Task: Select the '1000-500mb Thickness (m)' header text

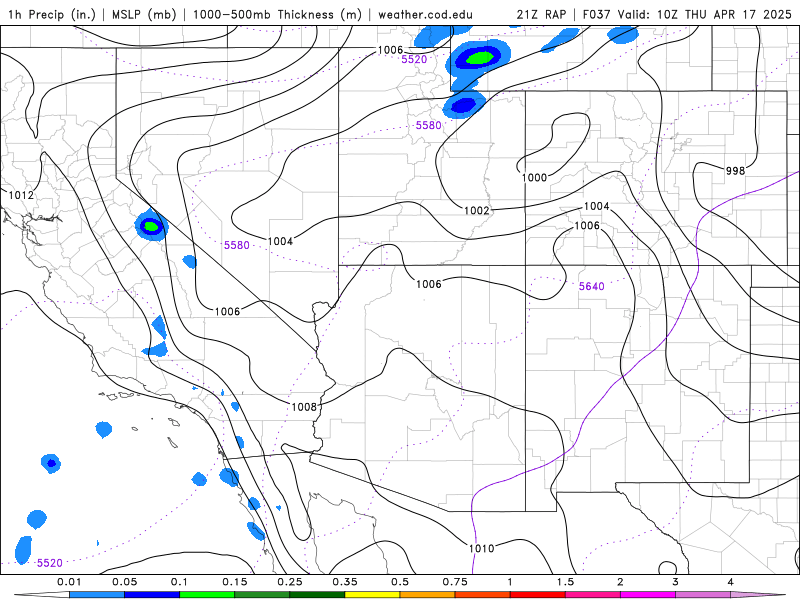Action: 277,14
